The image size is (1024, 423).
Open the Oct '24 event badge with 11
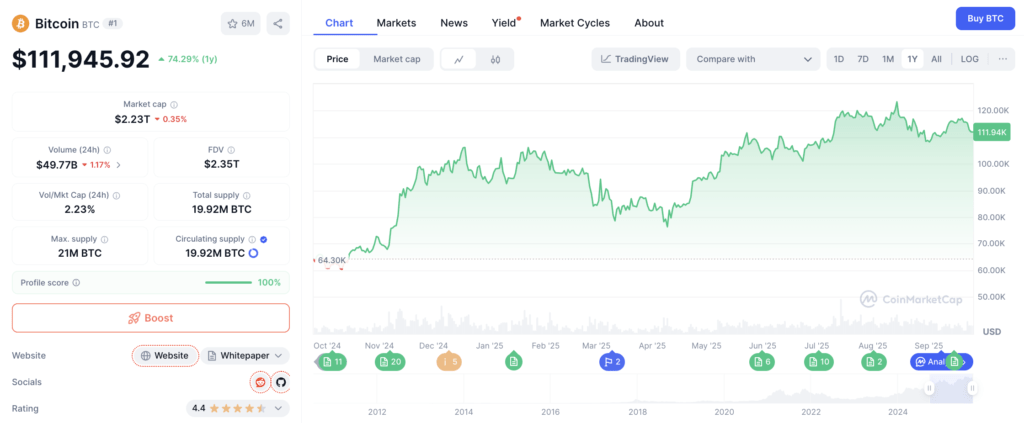[332, 362]
